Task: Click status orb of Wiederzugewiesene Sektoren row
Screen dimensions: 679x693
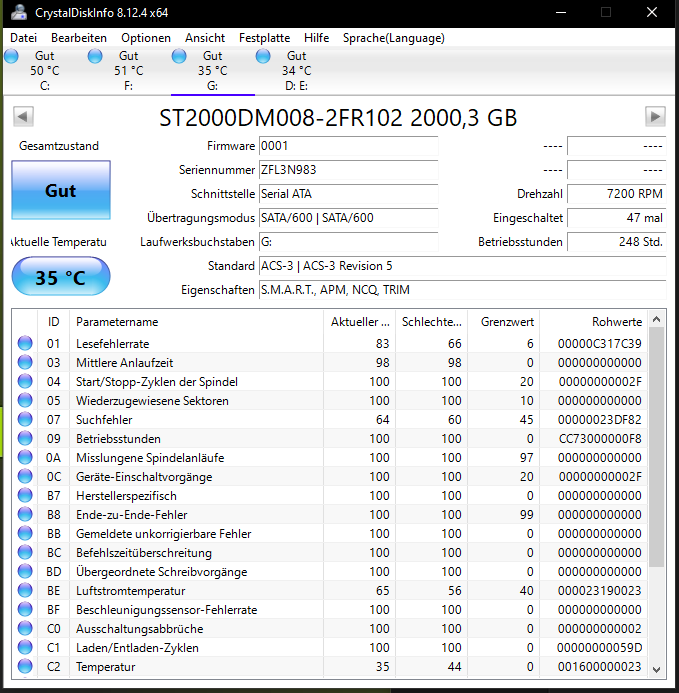Action: [x=25, y=400]
